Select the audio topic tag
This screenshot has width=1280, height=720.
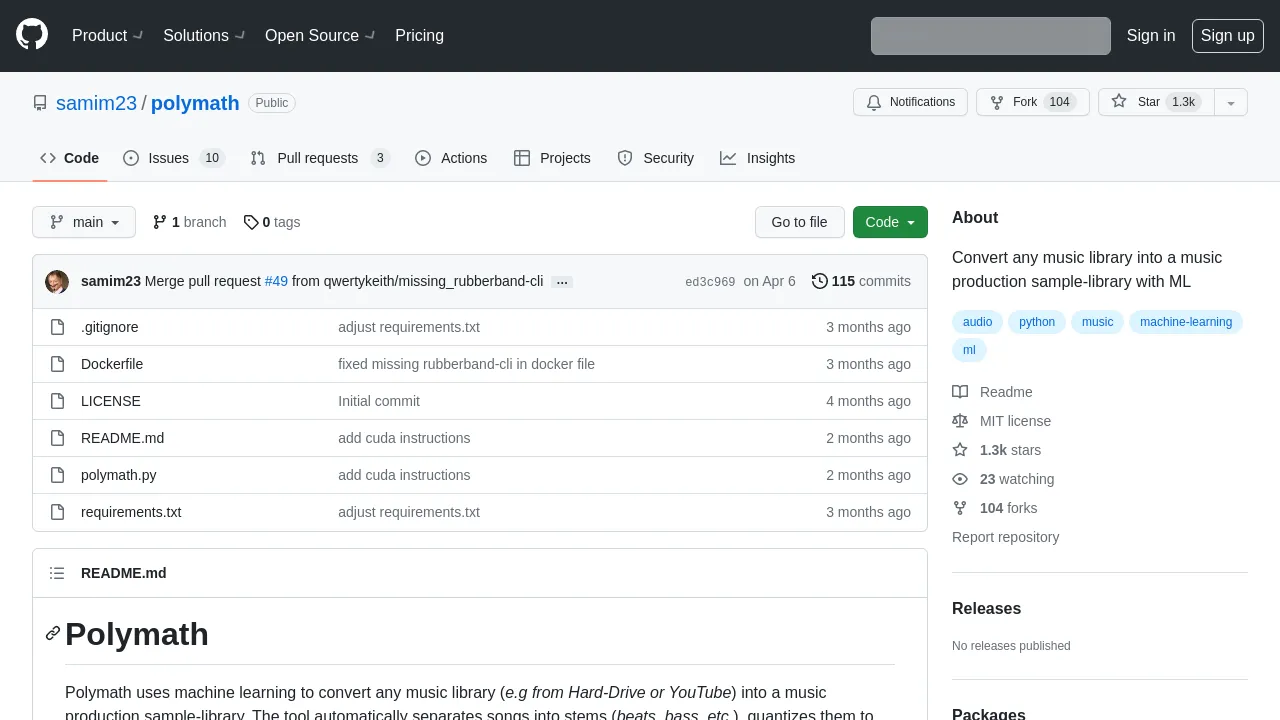pyautogui.click(x=978, y=322)
